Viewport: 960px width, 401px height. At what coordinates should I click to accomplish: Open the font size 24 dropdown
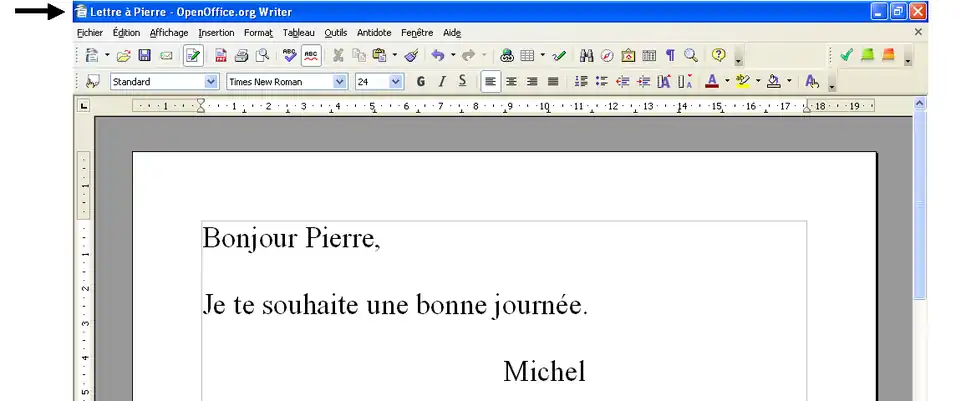click(x=396, y=82)
